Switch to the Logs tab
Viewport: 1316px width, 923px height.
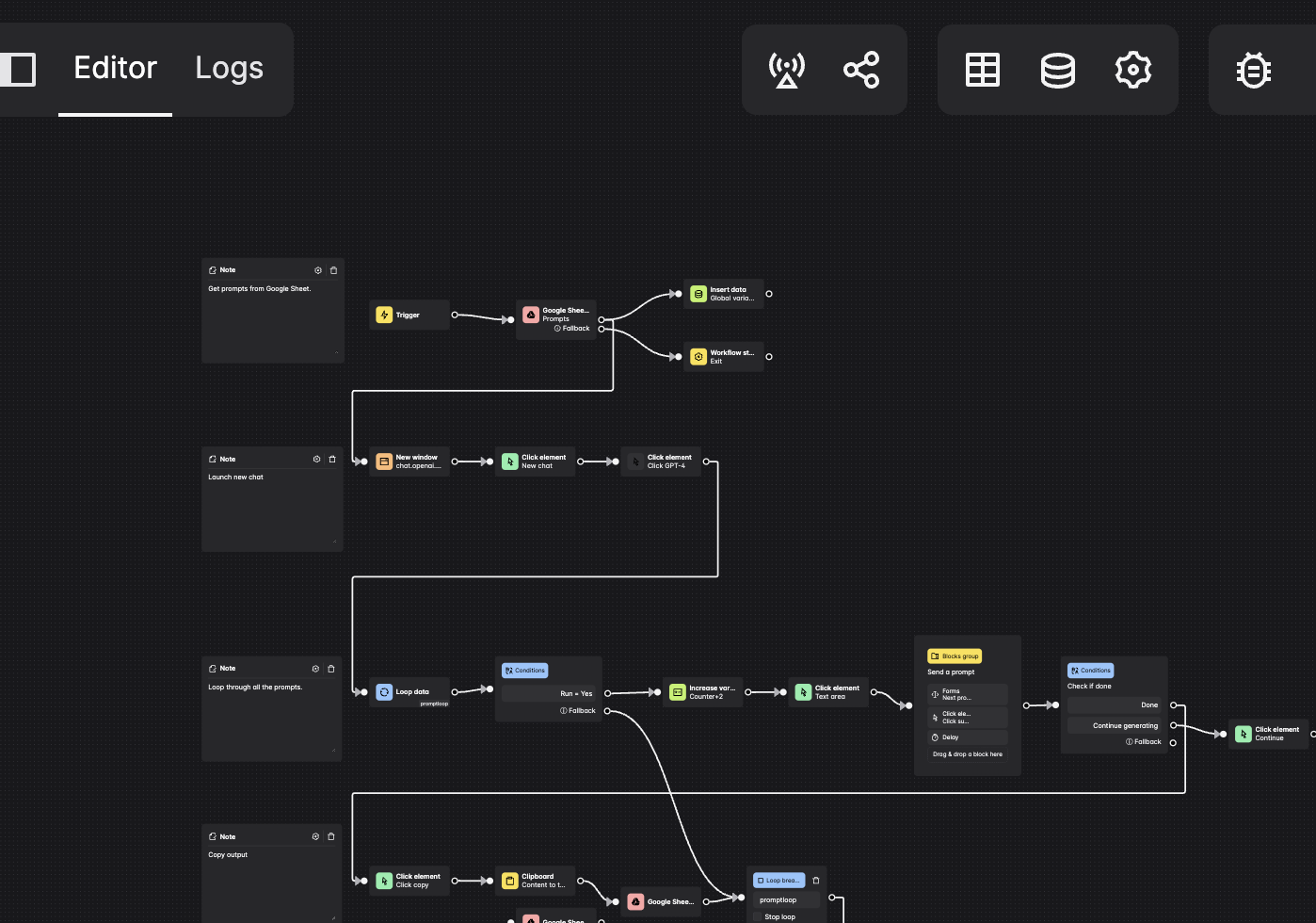[x=228, y=68]
